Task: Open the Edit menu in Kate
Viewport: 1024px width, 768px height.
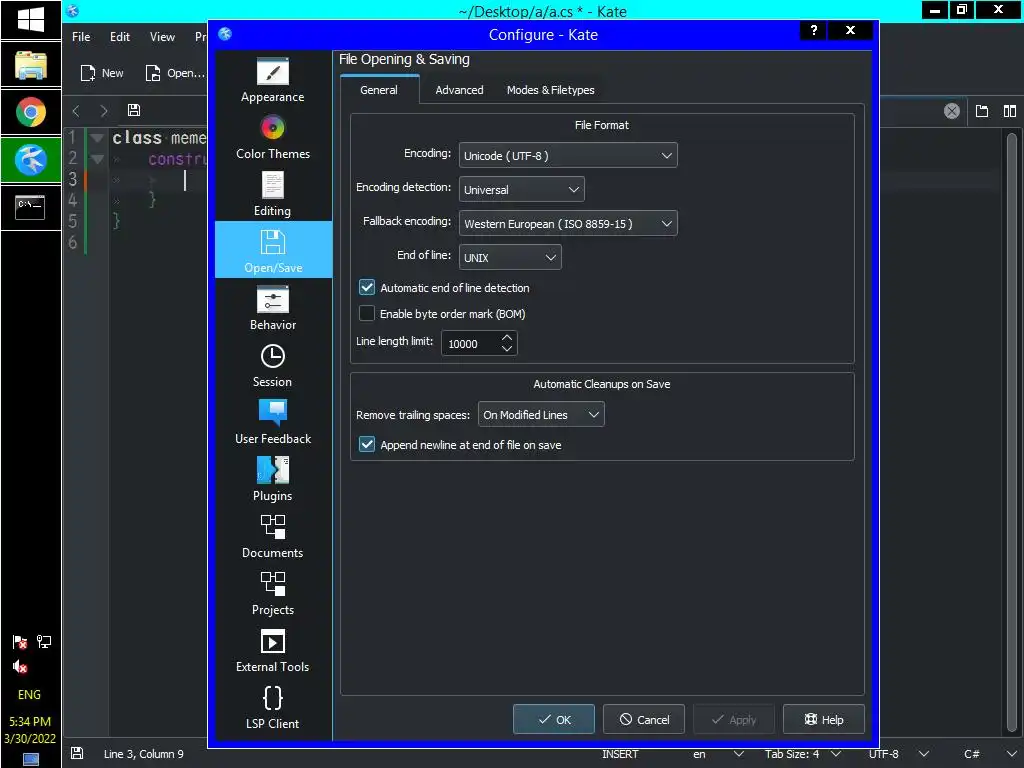Action: [120, 37]
